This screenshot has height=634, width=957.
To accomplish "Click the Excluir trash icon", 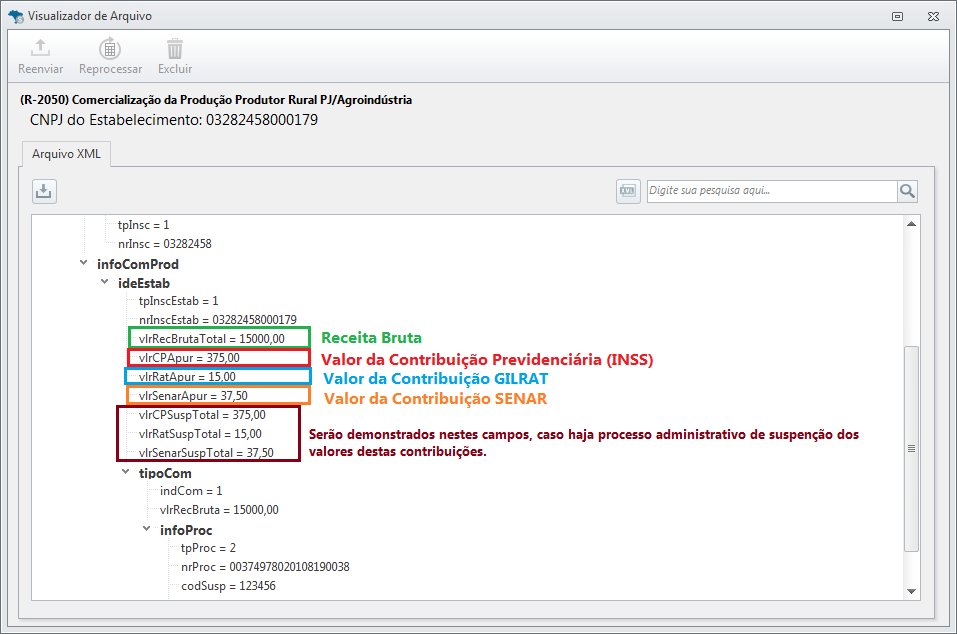I will tap(175, 49).
